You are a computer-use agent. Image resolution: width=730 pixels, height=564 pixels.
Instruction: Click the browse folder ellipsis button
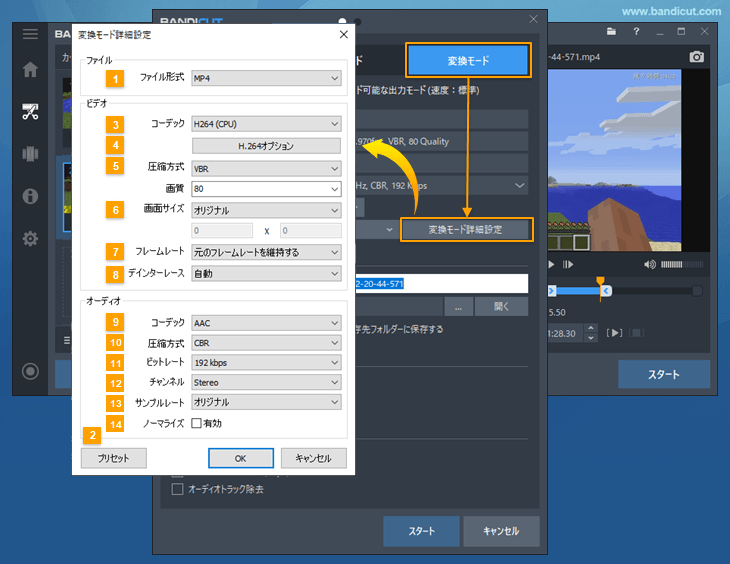coord(459,307)
